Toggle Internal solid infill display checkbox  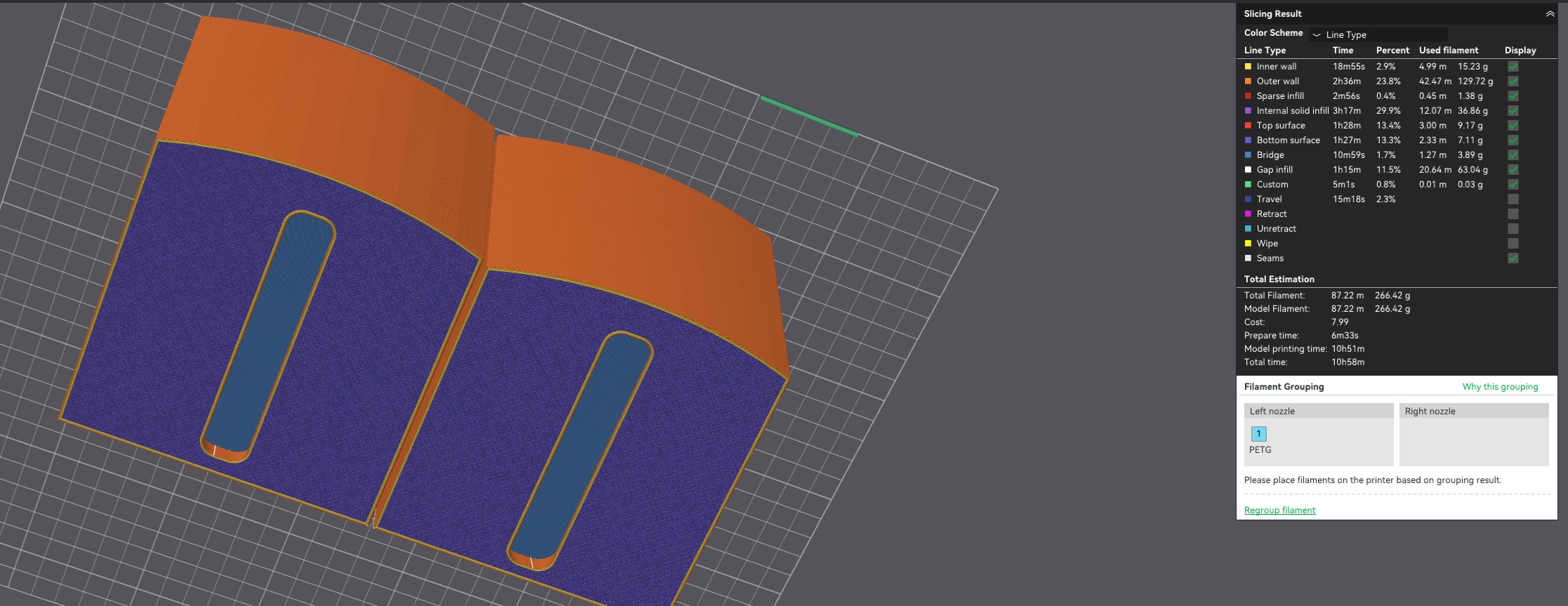tap(1513, 111)
